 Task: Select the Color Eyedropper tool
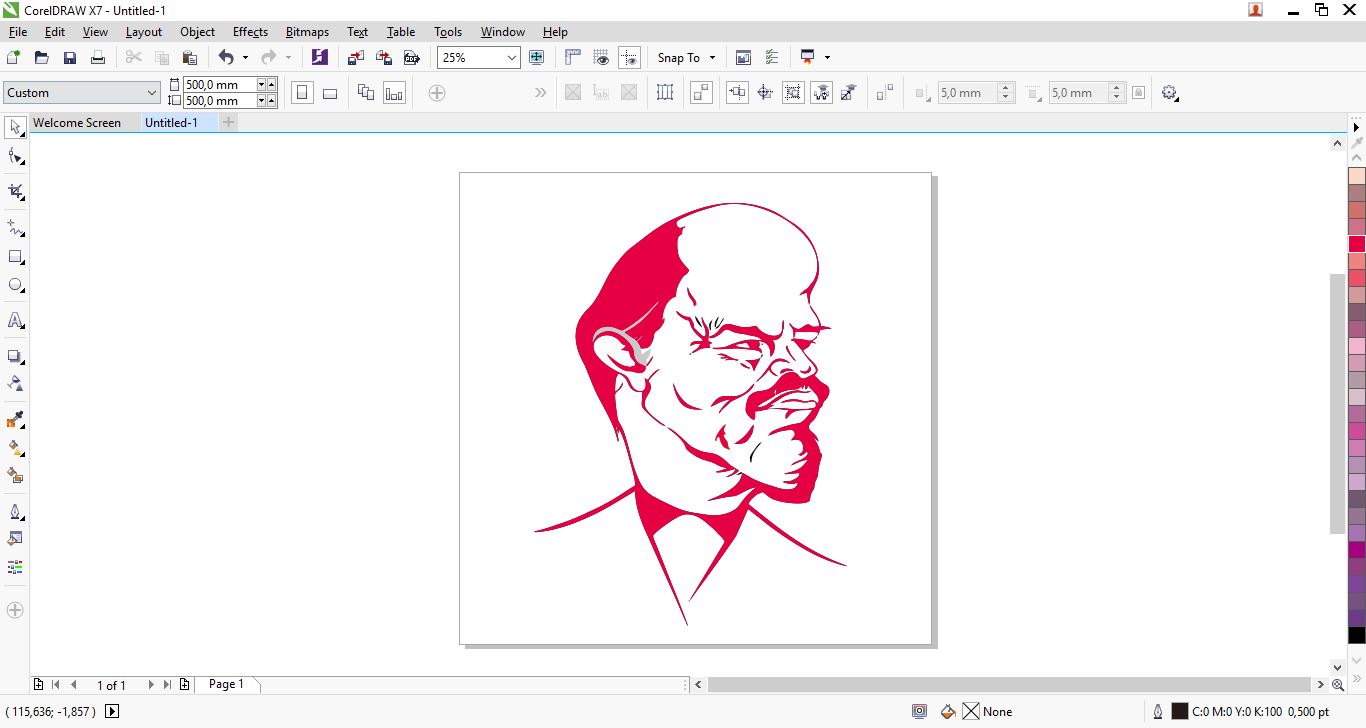pos(15,420)
